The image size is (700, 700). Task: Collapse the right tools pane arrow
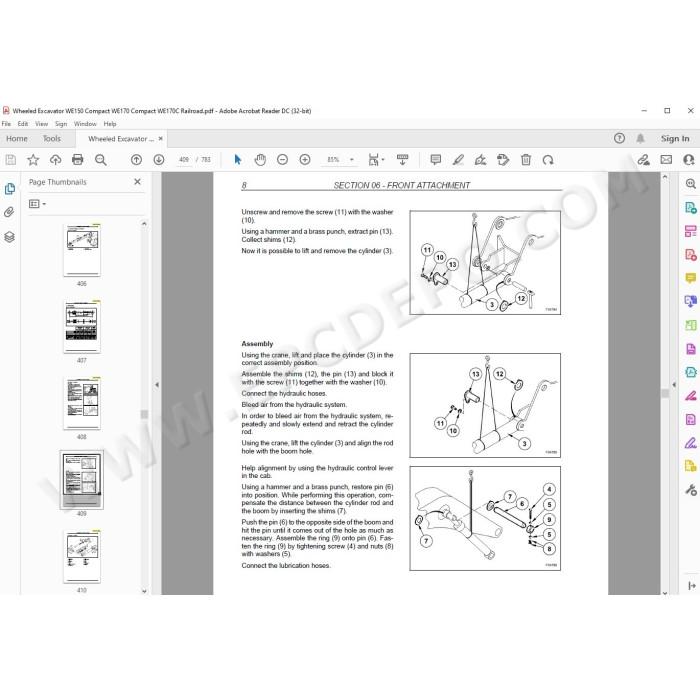tap(674, 384)
